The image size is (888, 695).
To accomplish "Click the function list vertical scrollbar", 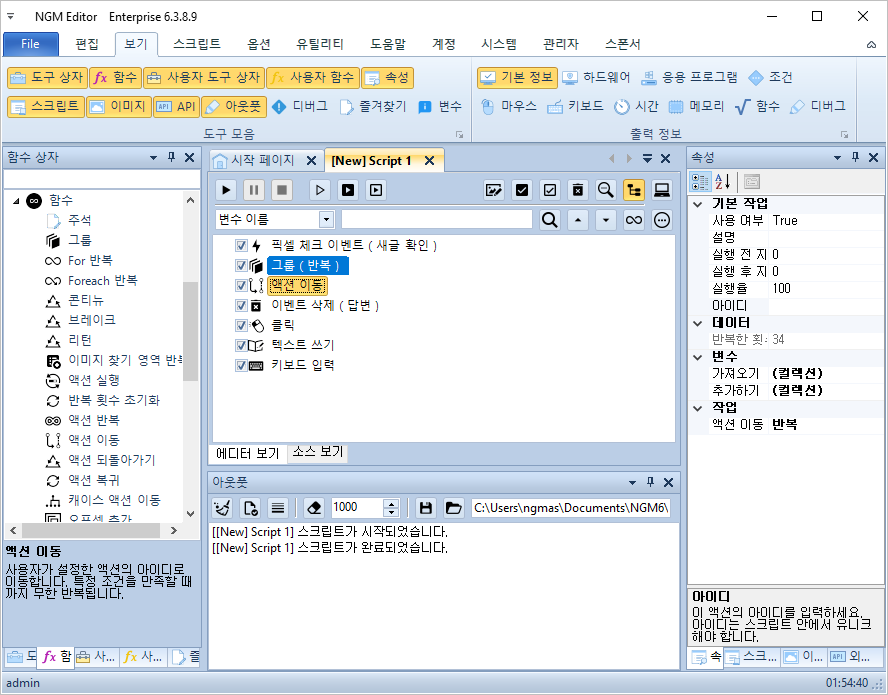I will click(190, 330).
